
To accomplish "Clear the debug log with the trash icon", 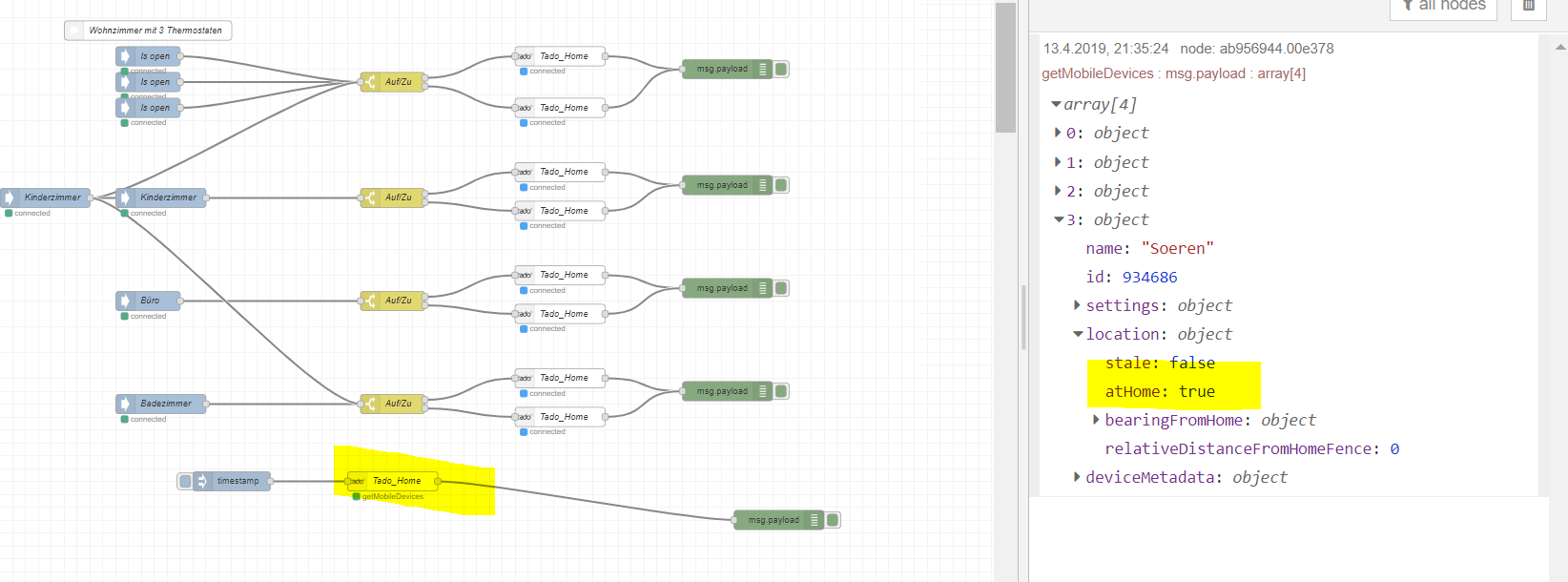I will tap(1529, 5).
